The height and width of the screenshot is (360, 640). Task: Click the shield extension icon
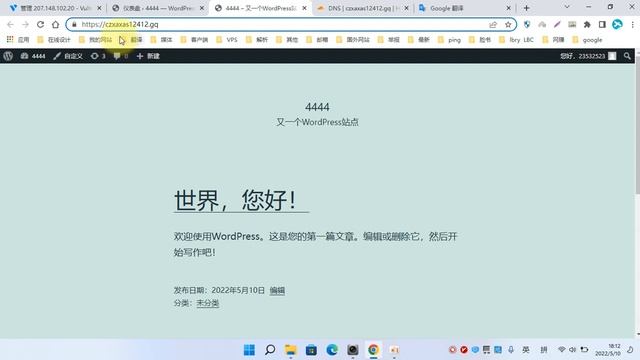pyautogui.click(x=527, y=24)
